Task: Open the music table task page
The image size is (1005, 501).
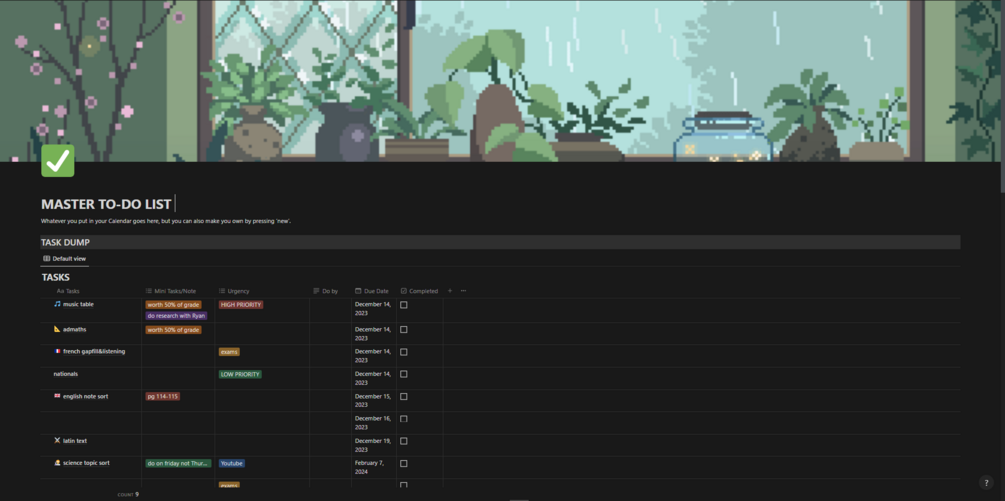Action: [78, 304]
